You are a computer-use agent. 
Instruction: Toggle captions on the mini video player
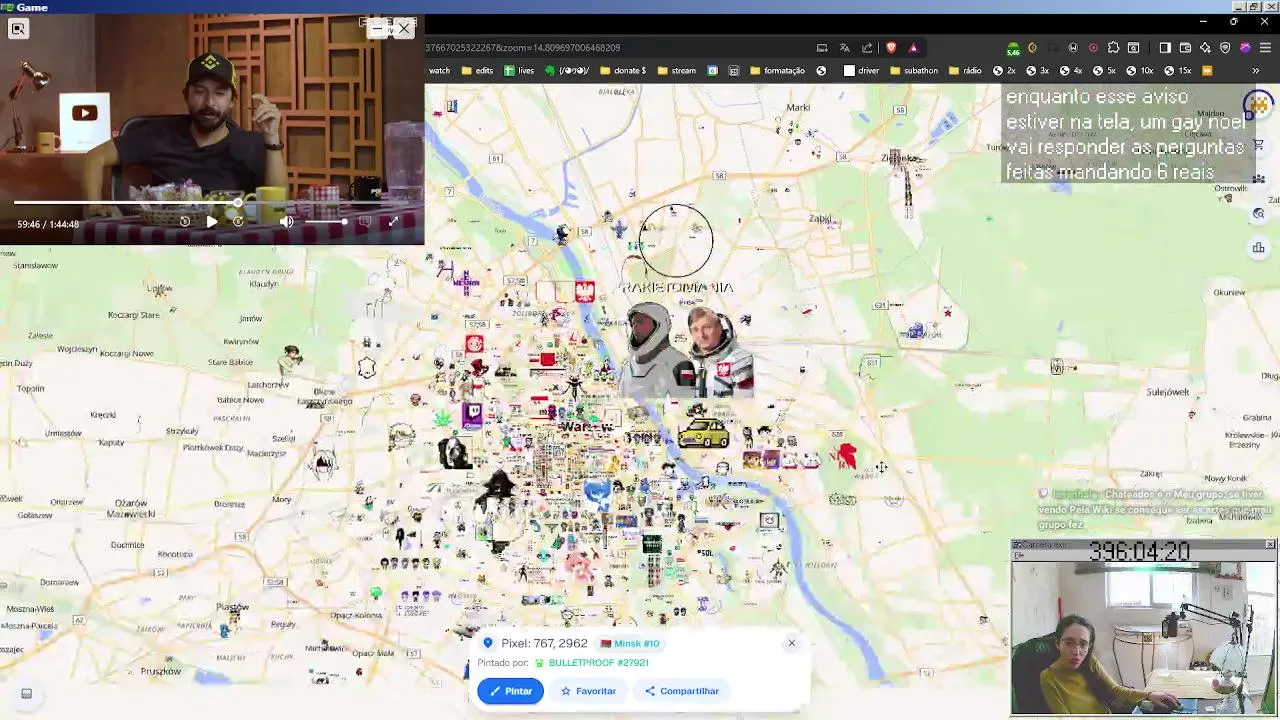click(x=365, y=222)
